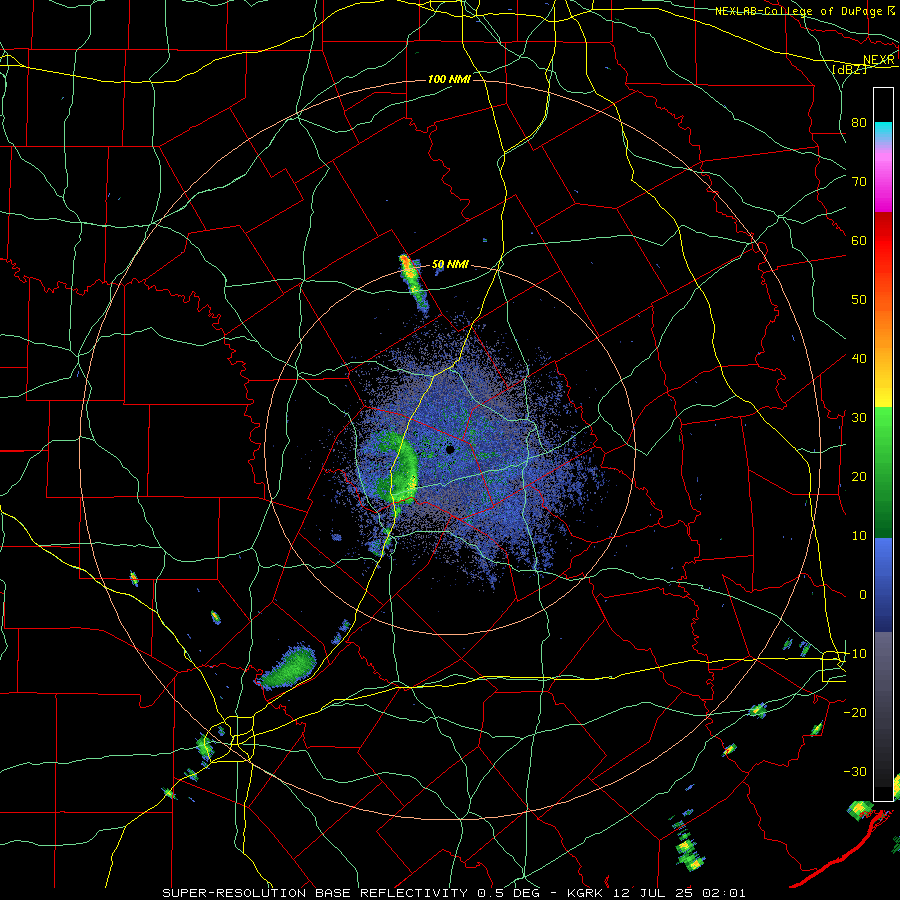Click the black radar site dot
The height and width of the screenshot is (900, 900).
450,449
